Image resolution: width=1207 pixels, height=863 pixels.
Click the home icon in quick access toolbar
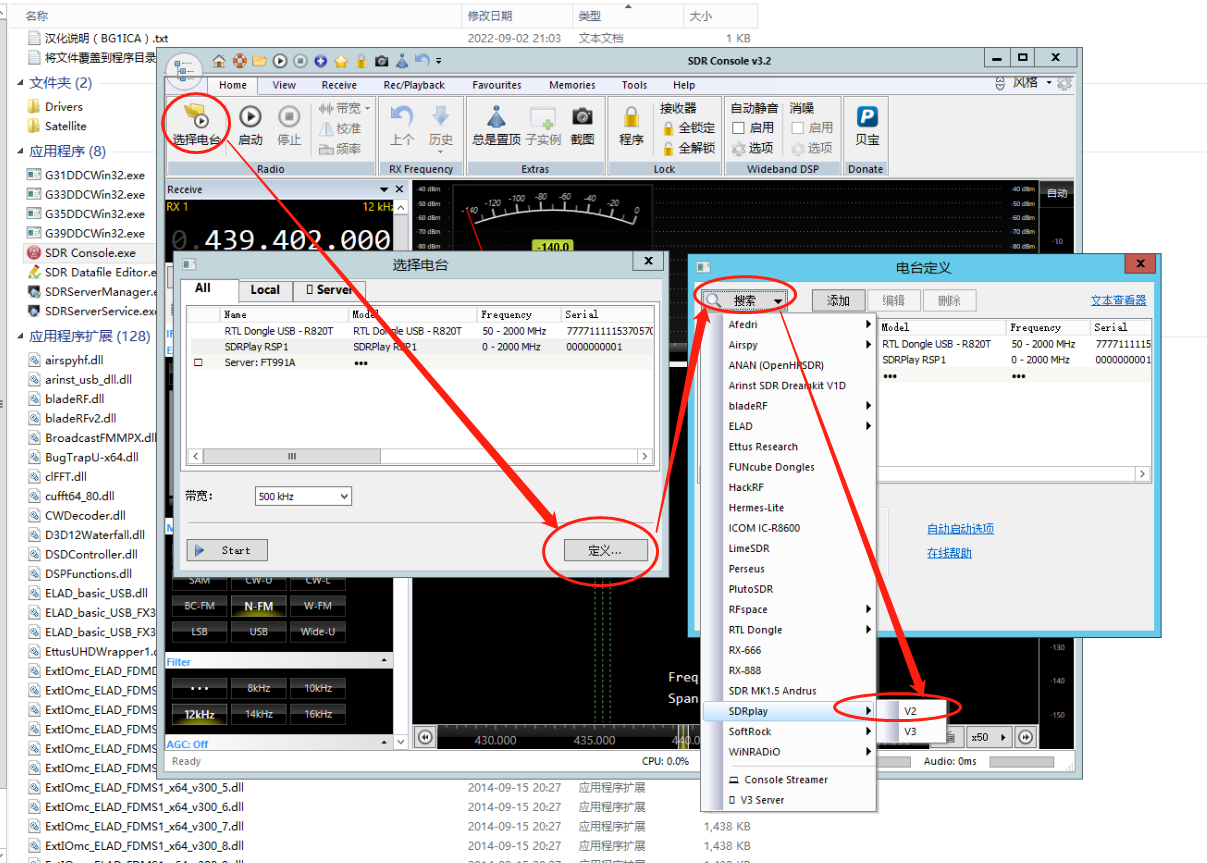pyautogui.click(x=218, y=61)
